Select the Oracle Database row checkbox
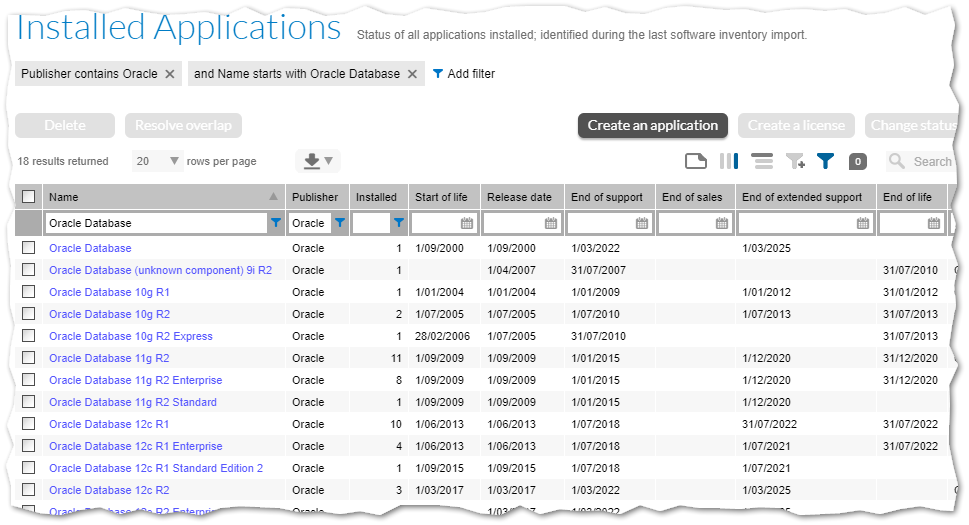Screen dimensions: 969x525 click(x=28, y=248)
